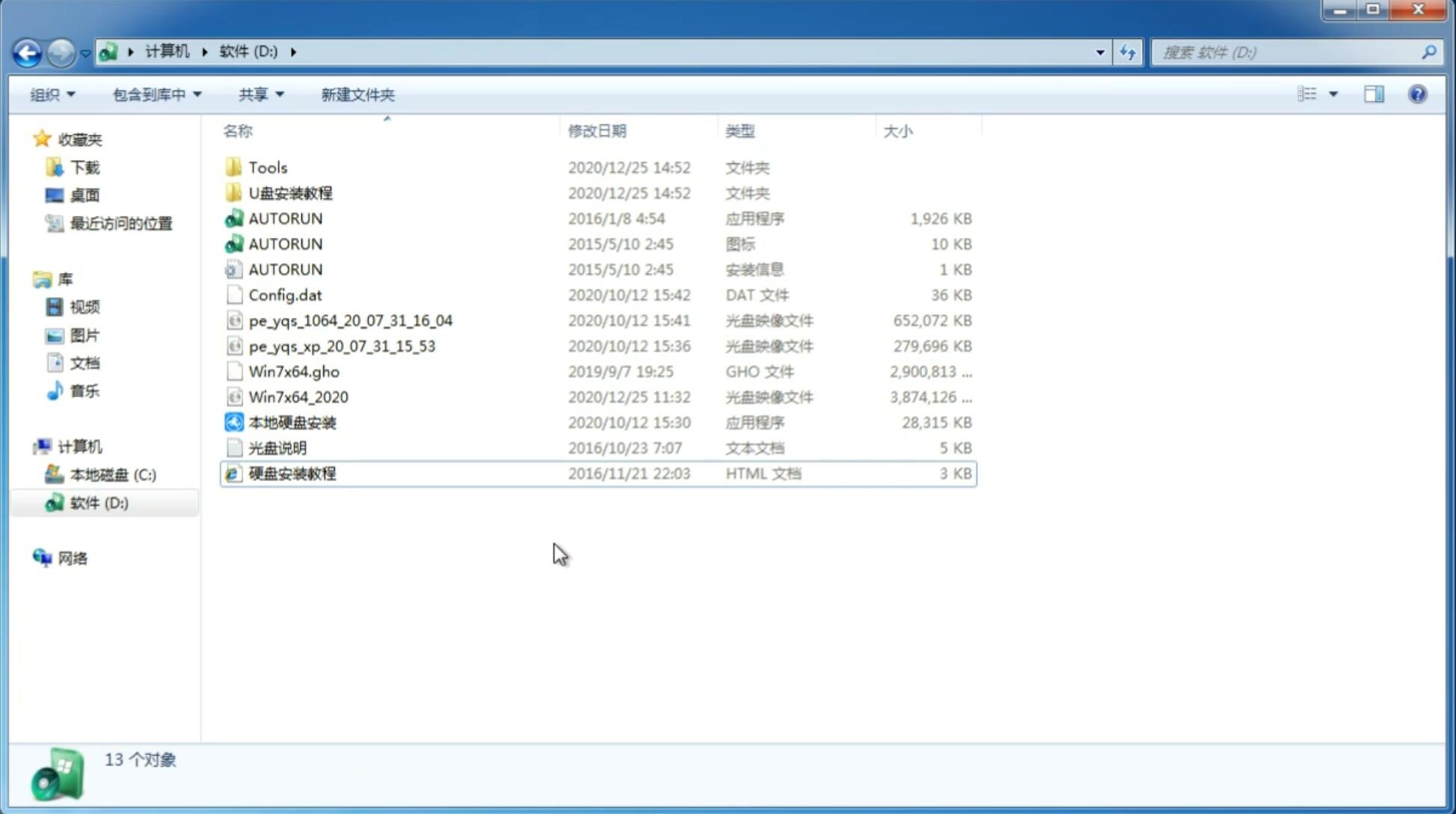Open 硬盘安装教程 HTML document
1456x814 pixels.
click(x=291, y=473)
